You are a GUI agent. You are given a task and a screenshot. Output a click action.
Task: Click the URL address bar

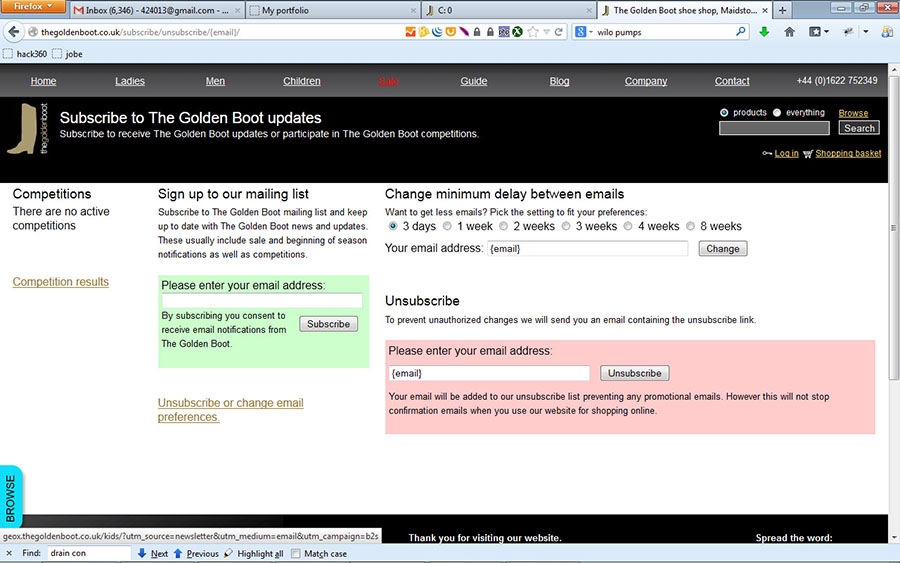[x=218, y=32]
